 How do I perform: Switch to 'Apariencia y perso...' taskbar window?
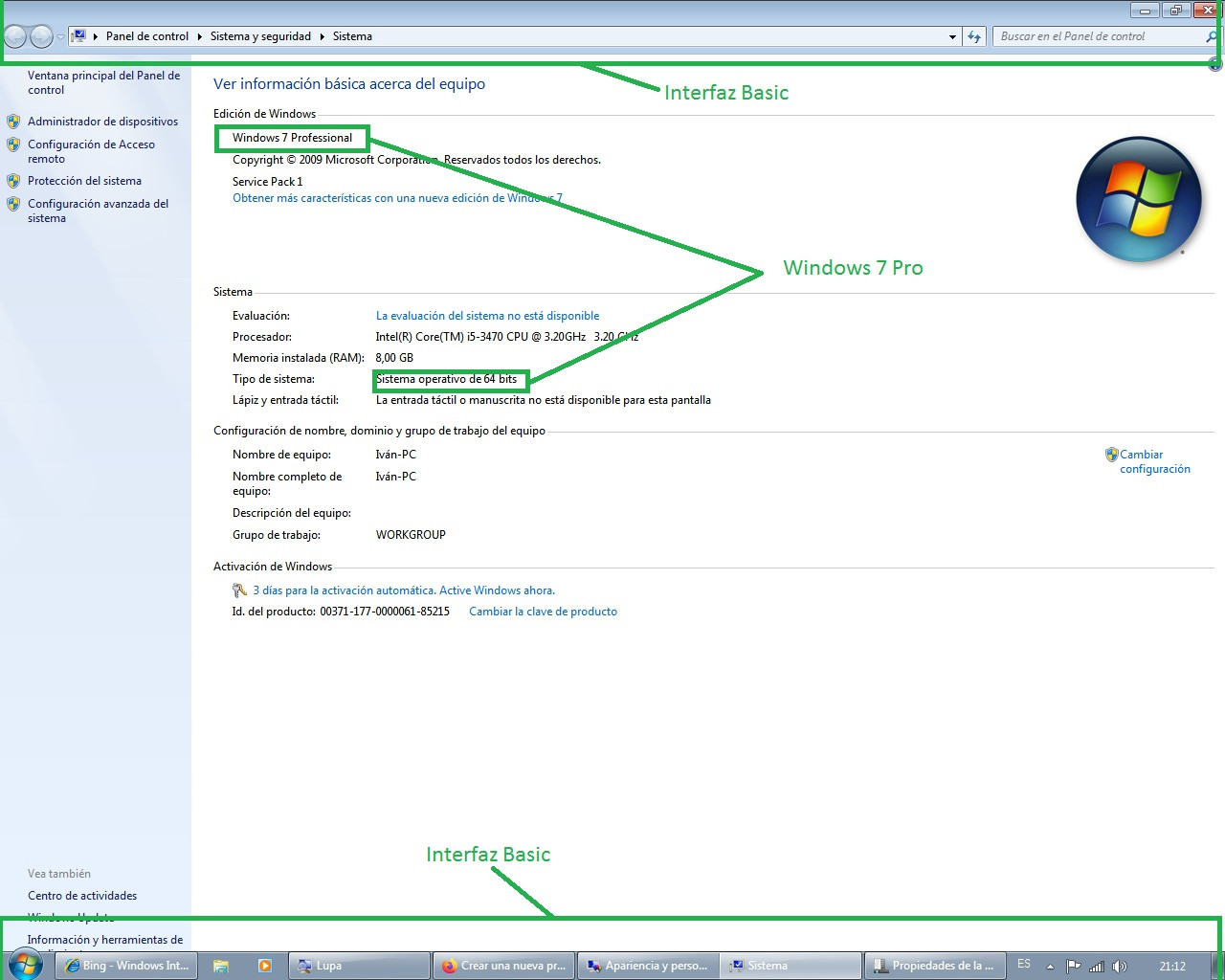click(648, 966)
